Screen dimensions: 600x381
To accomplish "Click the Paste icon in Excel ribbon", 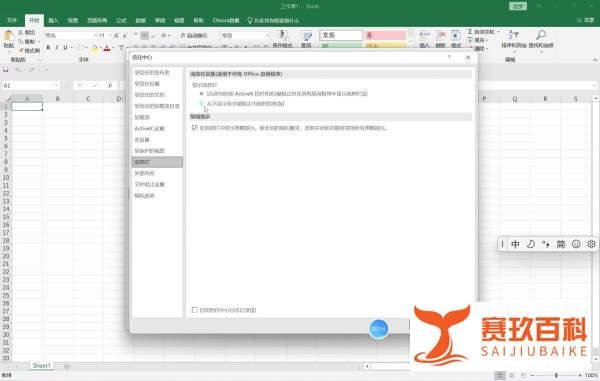I will pyautogui.click(x=9, y=37).
